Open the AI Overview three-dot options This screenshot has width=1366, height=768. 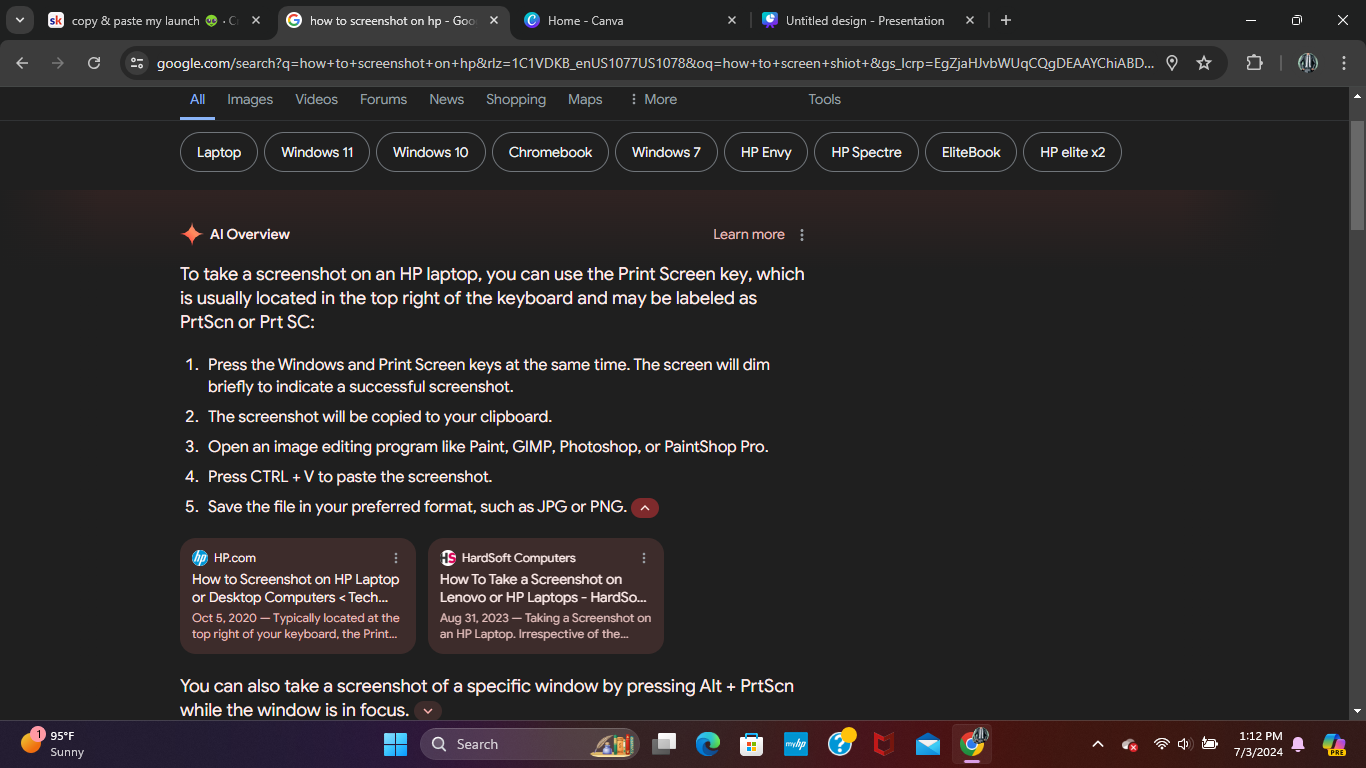(802, 235)
